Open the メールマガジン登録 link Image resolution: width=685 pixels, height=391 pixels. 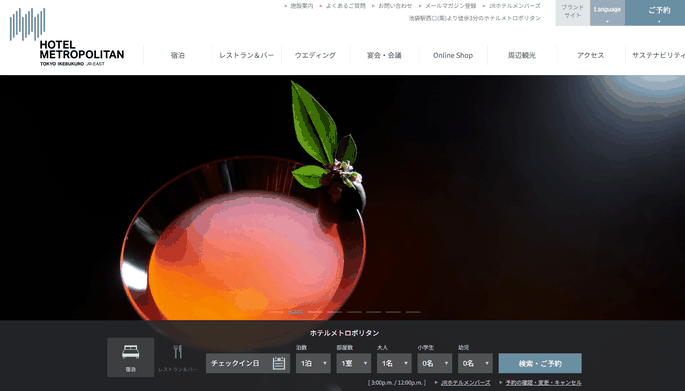point(450,6)
